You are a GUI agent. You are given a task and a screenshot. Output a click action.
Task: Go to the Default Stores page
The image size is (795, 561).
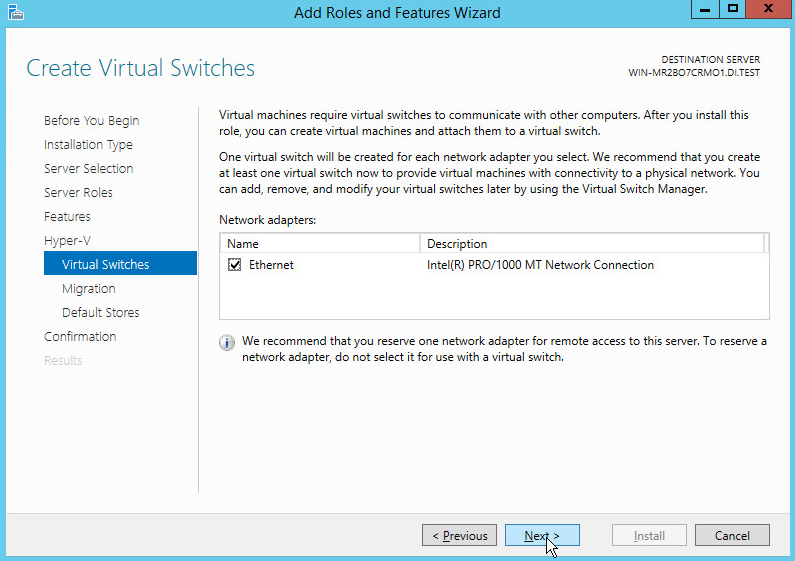click(100, 313)
